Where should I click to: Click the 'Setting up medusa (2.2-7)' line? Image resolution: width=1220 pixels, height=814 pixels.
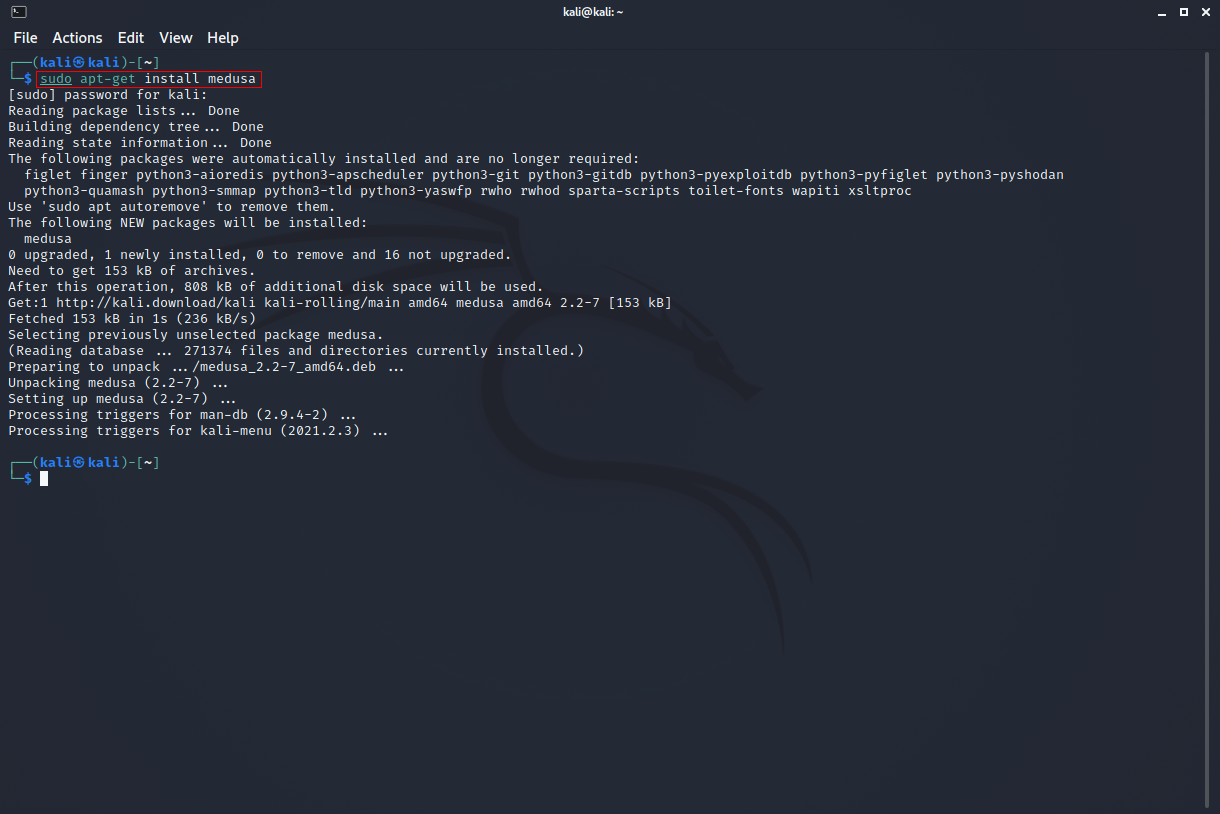tap(122, 399)
